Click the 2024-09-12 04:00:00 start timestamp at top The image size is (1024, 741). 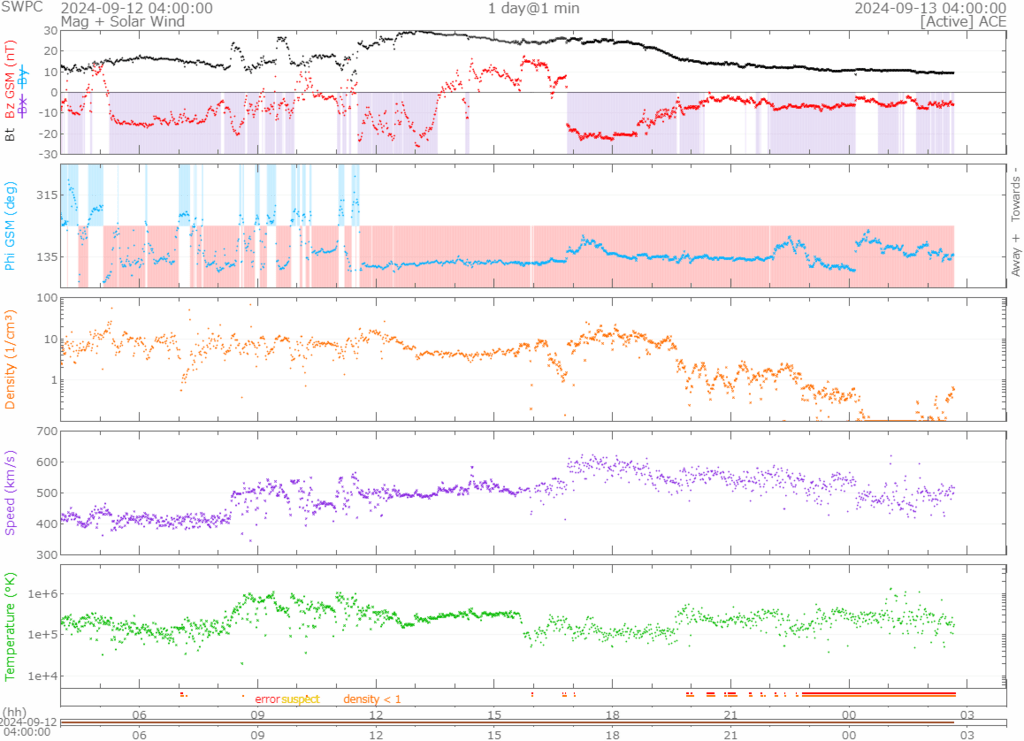pyautogui.click(x=136, y=8)
